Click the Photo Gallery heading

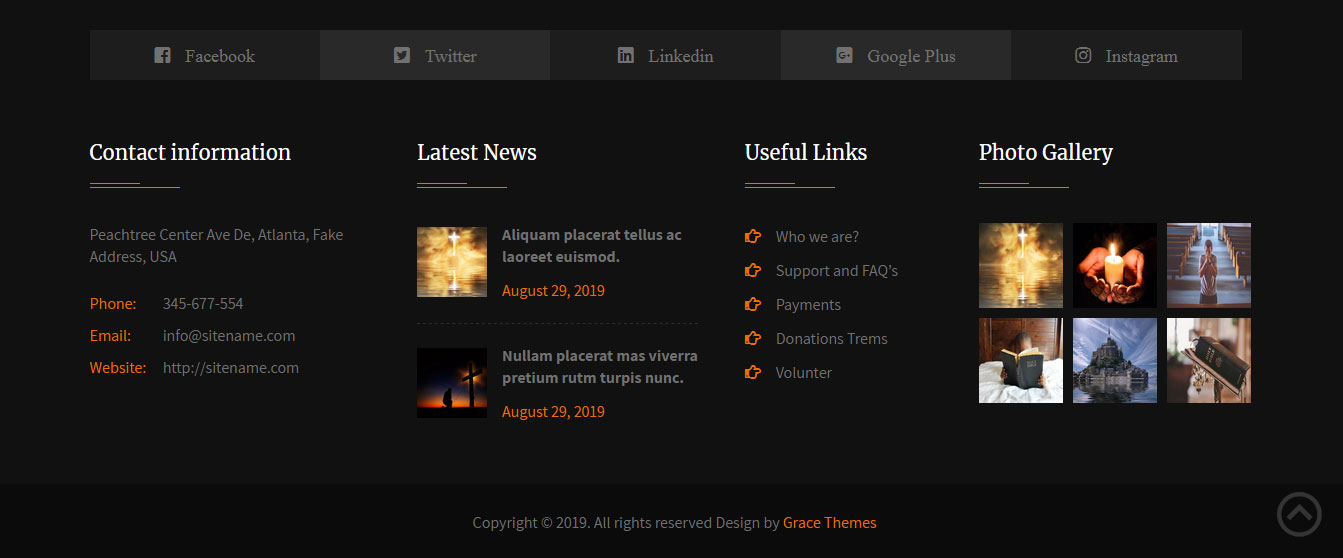pos(1046,152)
